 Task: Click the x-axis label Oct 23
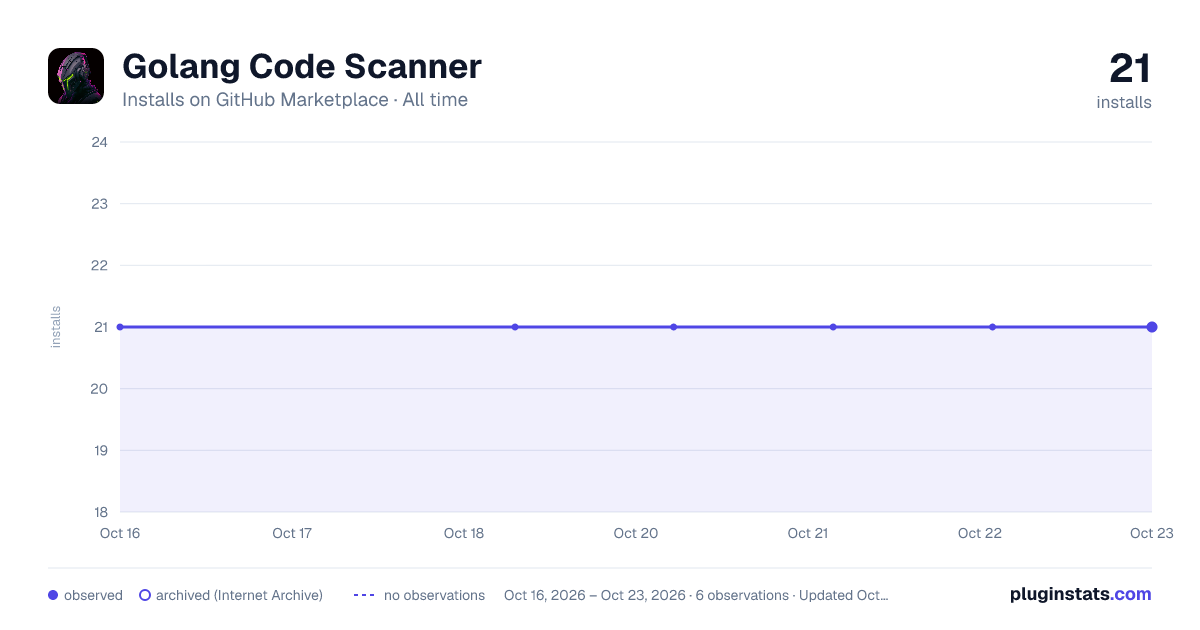1152,533
